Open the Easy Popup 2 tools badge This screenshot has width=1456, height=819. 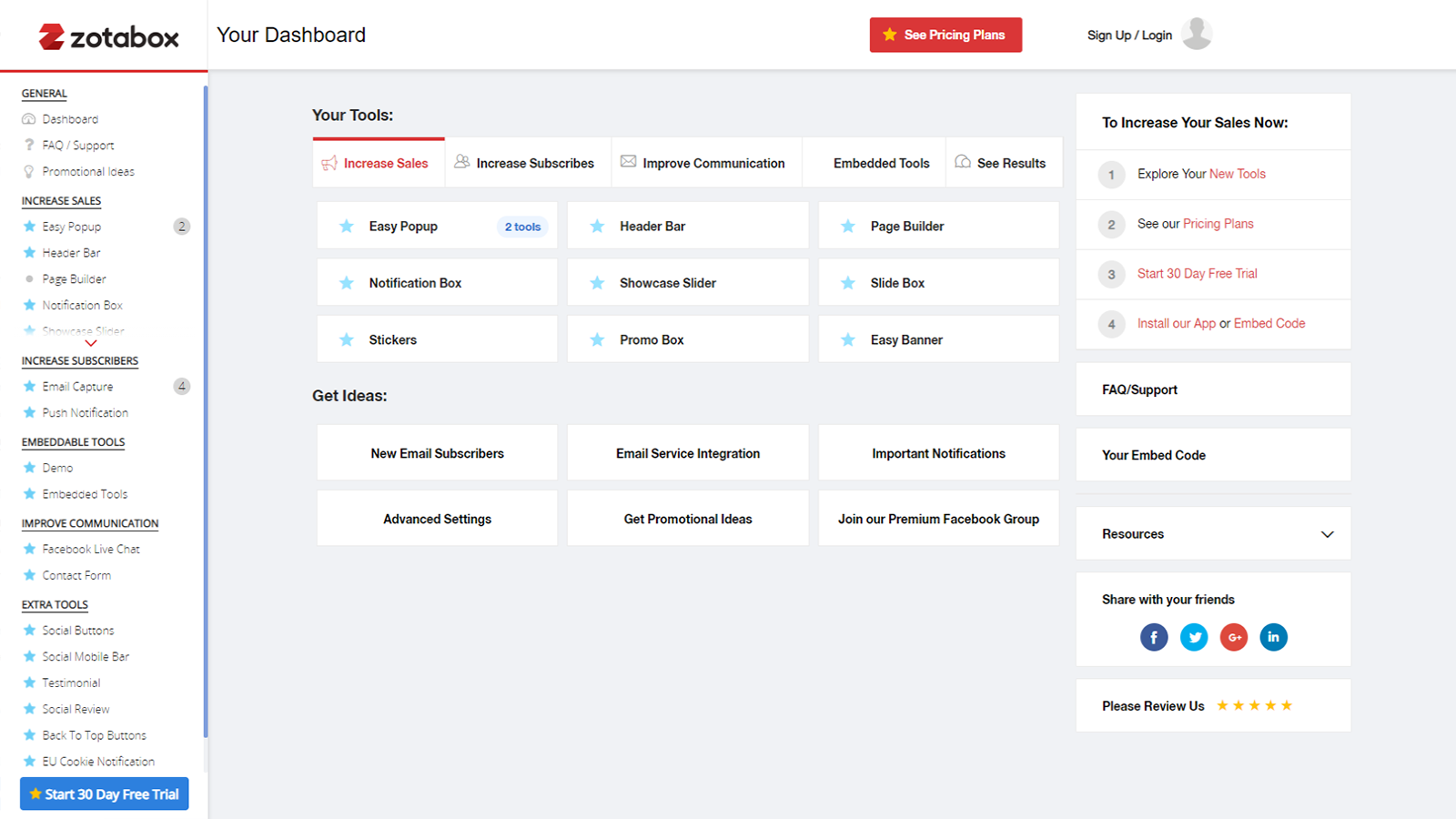point(522,227)
